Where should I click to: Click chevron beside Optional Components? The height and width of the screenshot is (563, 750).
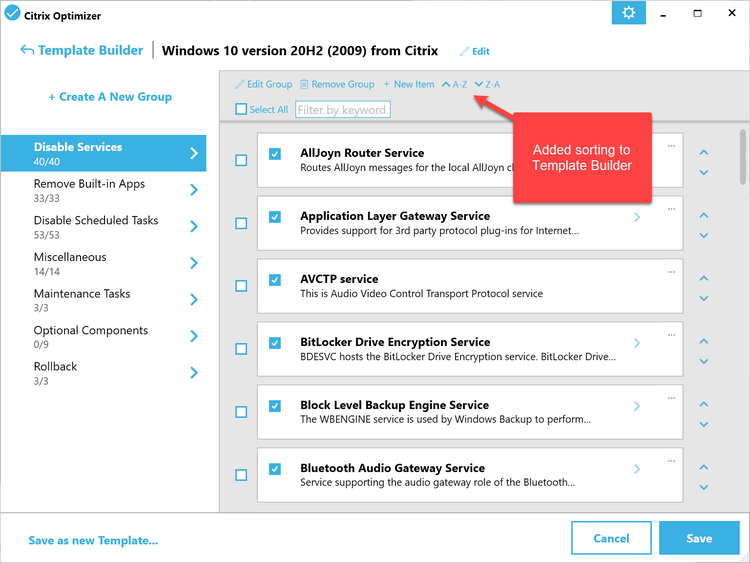click(194, 336)
